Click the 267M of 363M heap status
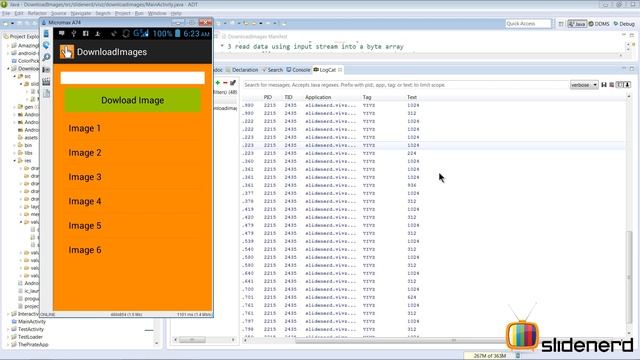The height and width of the screenshot is (360, 640). pyautogui.click(x=489, y=356)
